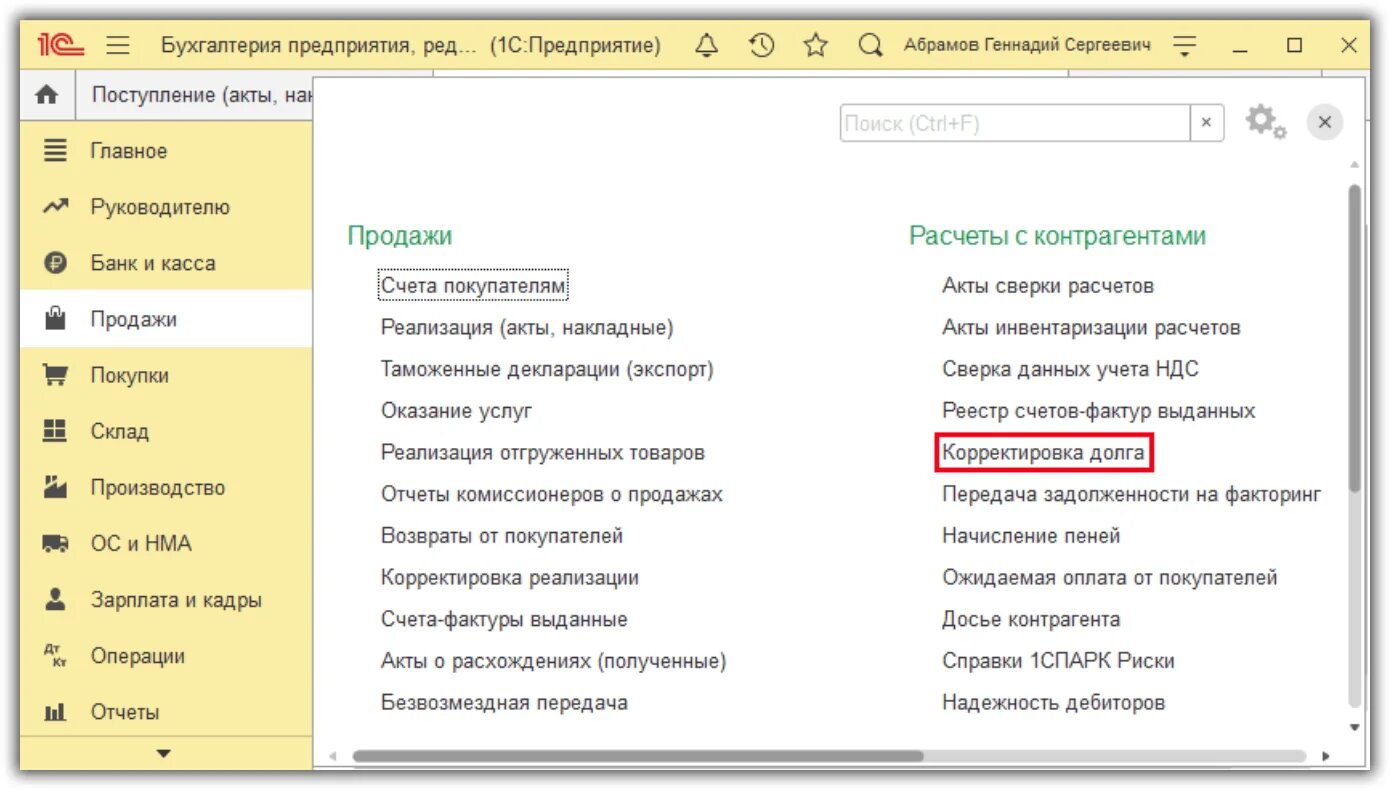Open Возвраты от покупателей
Viewport: 1390px width, 790px height.
tap(502, 536)
